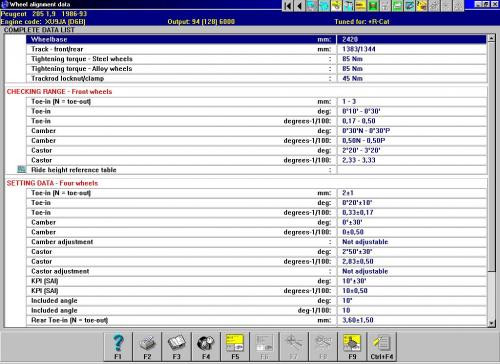Print data using the F2 printer icon
This screenshot has height=364, width=500.
(x=147, y=346)
